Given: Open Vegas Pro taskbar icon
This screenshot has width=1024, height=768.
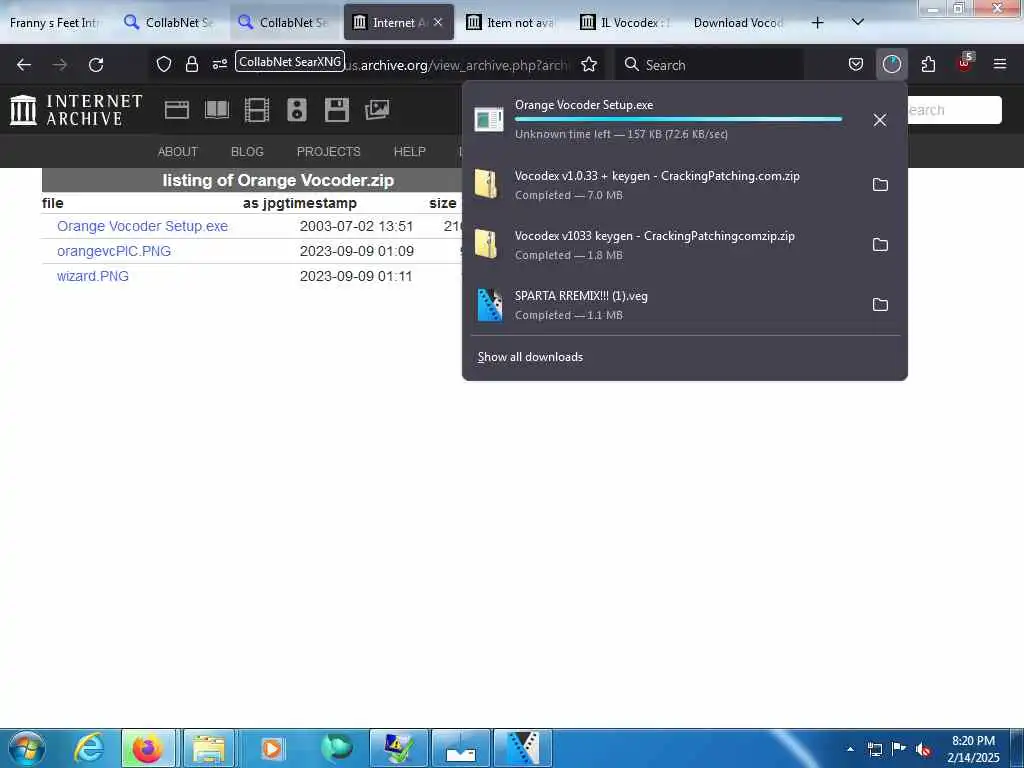Looking at the screenshot, I should [x=522, y=748].
